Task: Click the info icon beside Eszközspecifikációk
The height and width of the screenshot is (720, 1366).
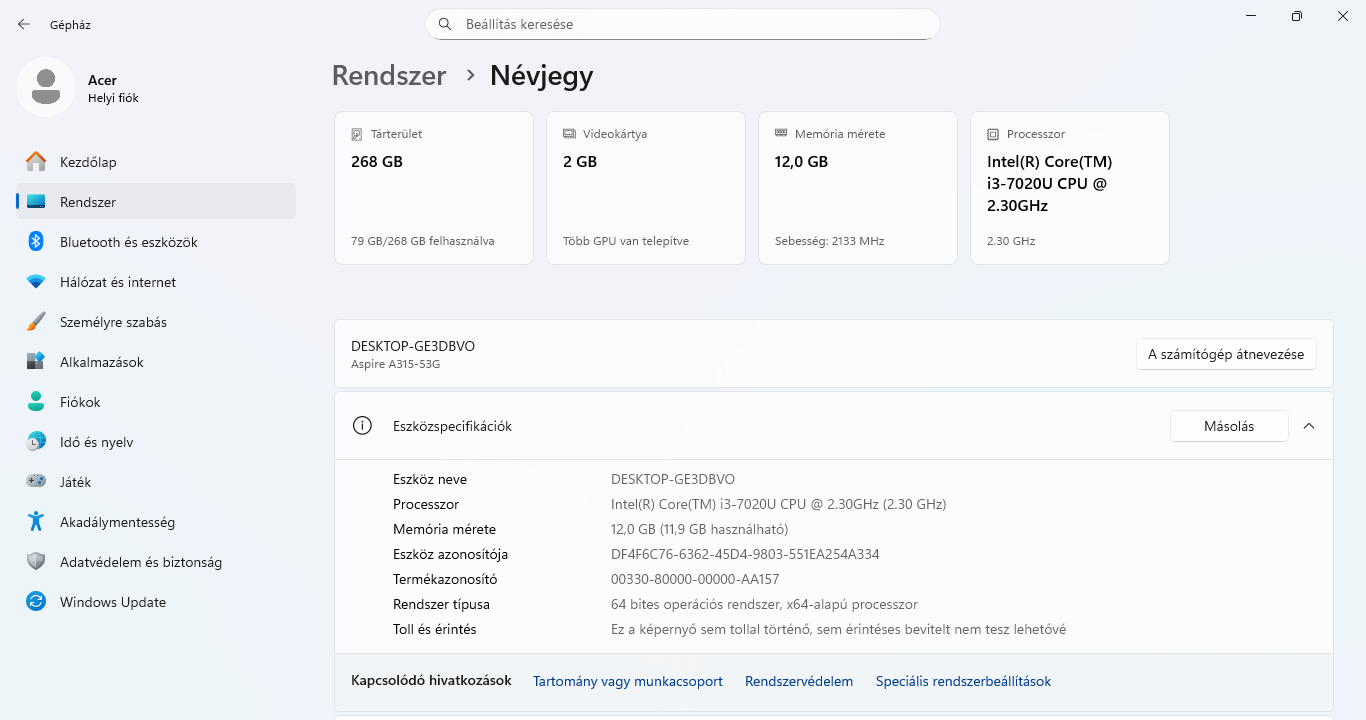Action: point(362,426)
